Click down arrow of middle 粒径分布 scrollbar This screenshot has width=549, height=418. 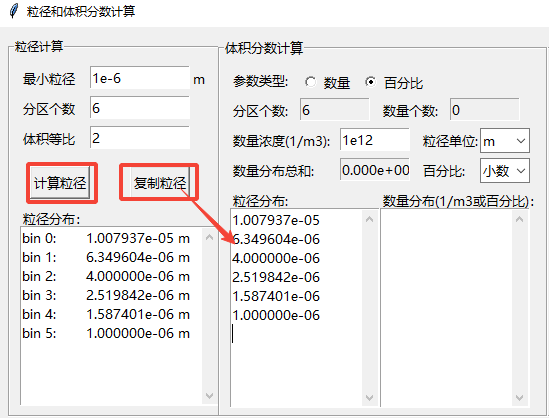369,398
